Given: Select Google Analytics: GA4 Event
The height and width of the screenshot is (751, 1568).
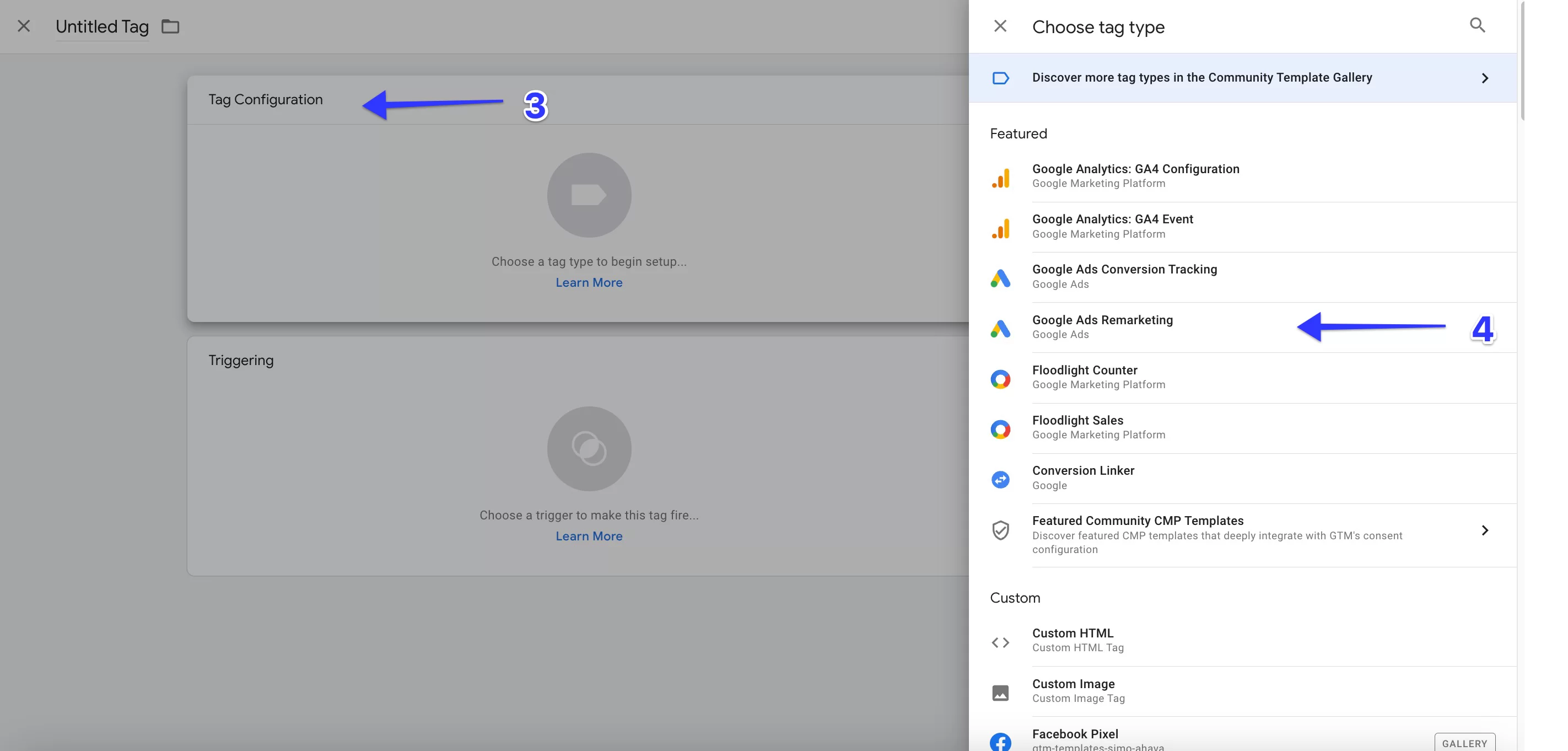Looking at the screenshot, I should pos(1242,227).
